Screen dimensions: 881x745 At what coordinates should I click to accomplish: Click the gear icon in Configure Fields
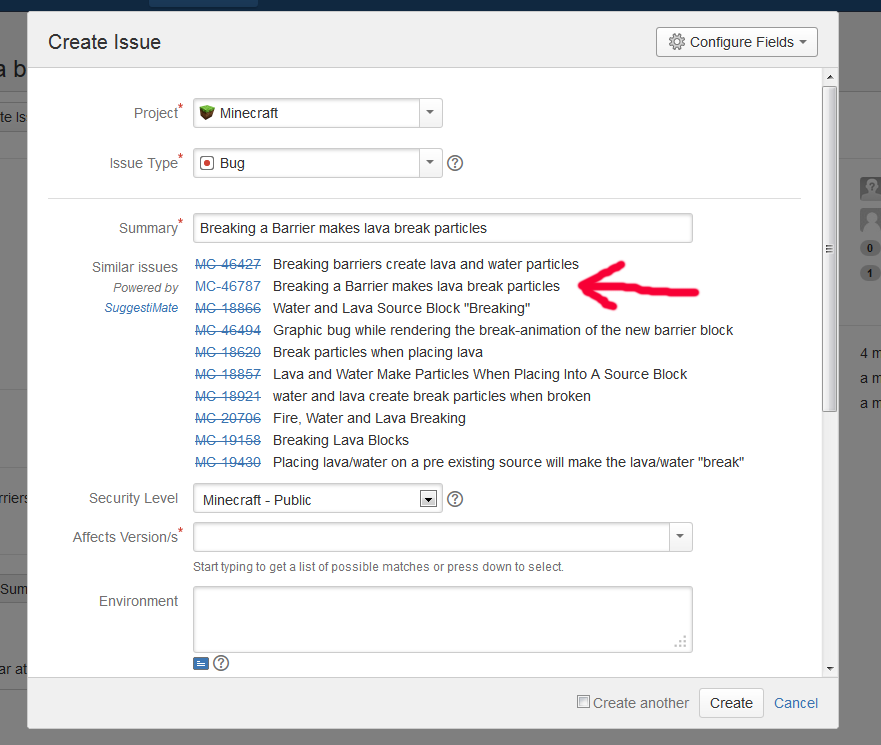point(677,42)
